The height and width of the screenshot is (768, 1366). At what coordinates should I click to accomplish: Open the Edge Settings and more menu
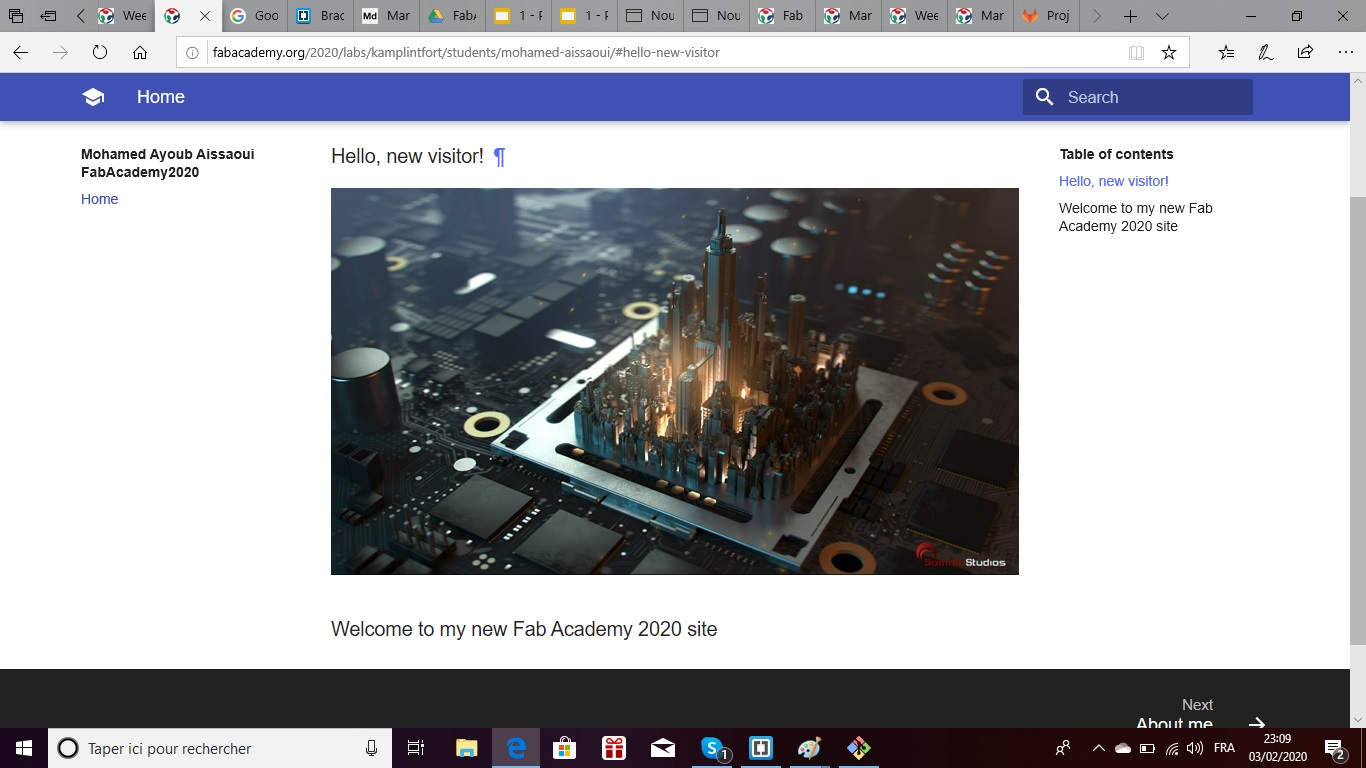coord(1345,53)
